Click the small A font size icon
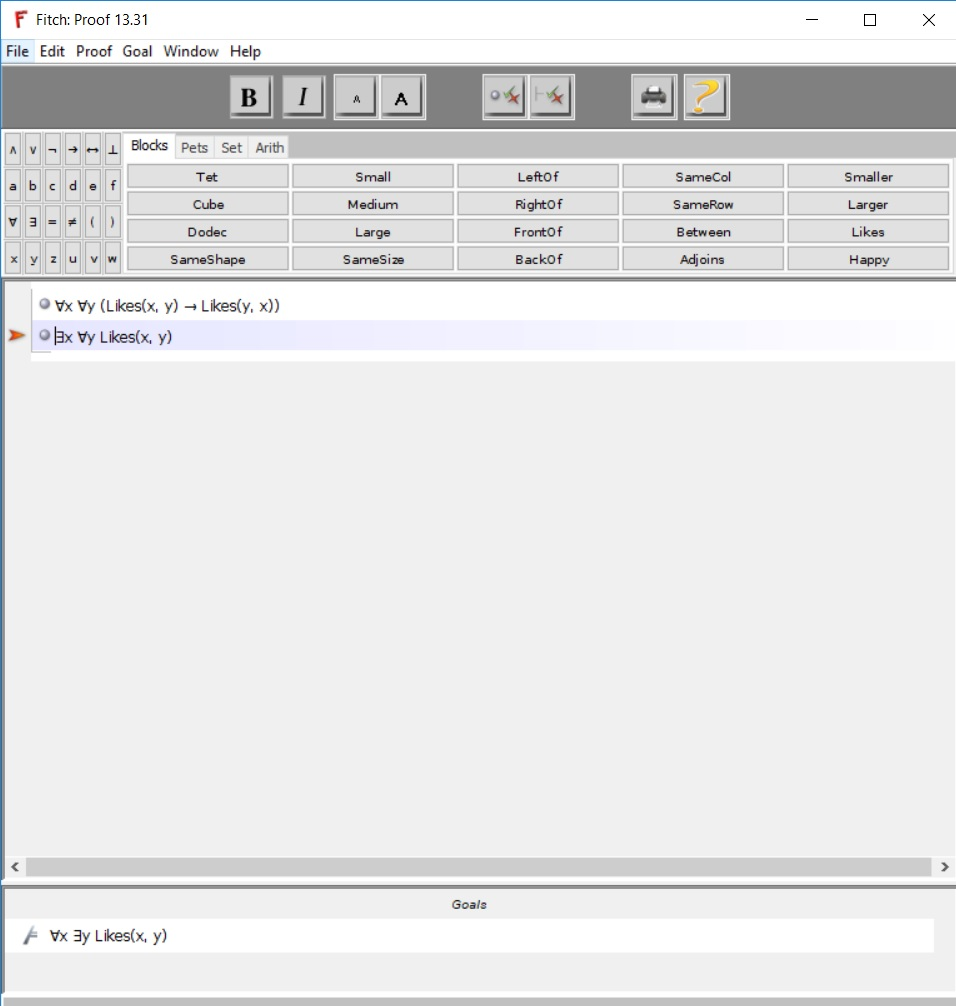Screen dimensions: 956x1006 click(x=355, y=96)
